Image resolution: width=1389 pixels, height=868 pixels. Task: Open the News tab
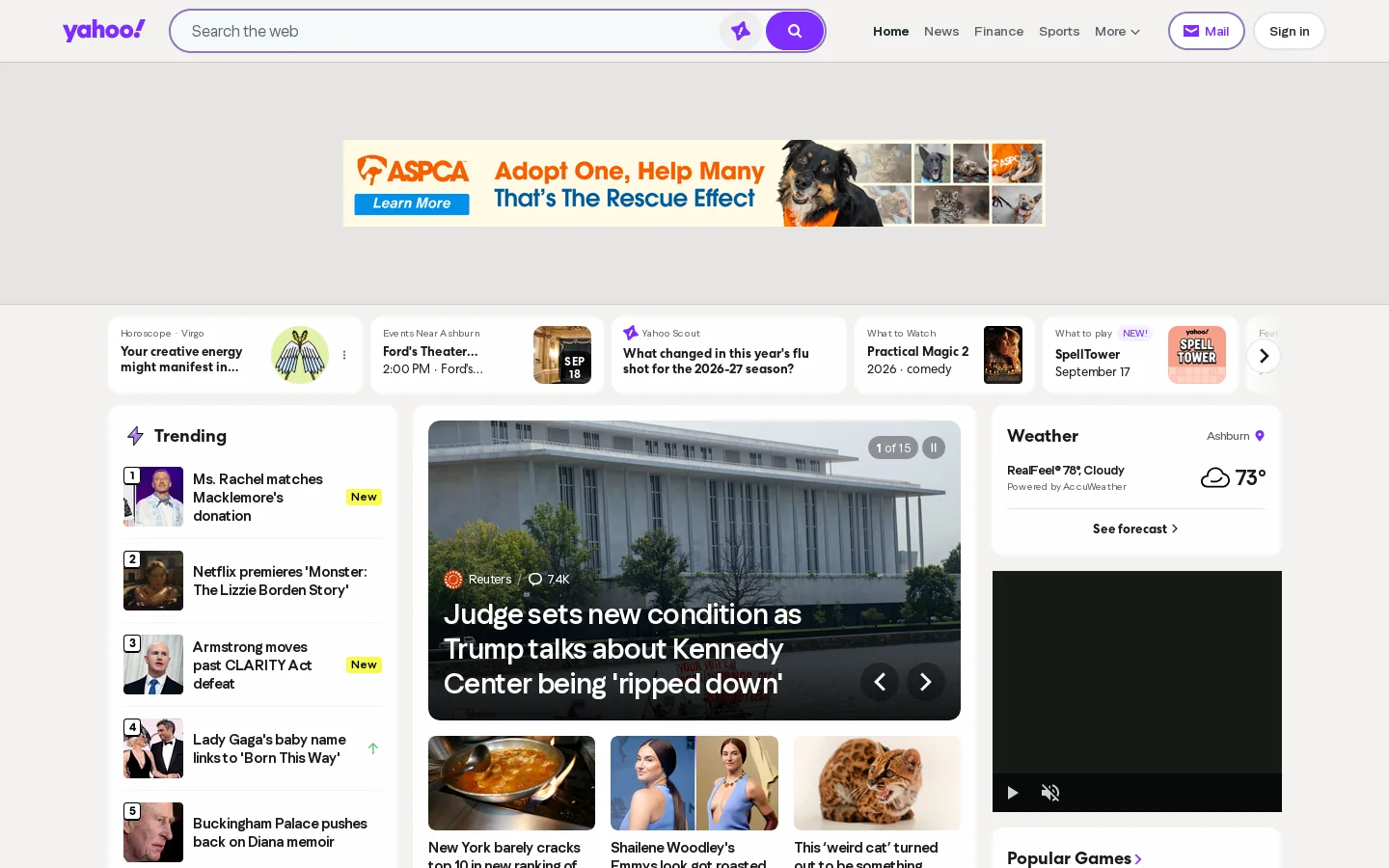click(941, 31)
